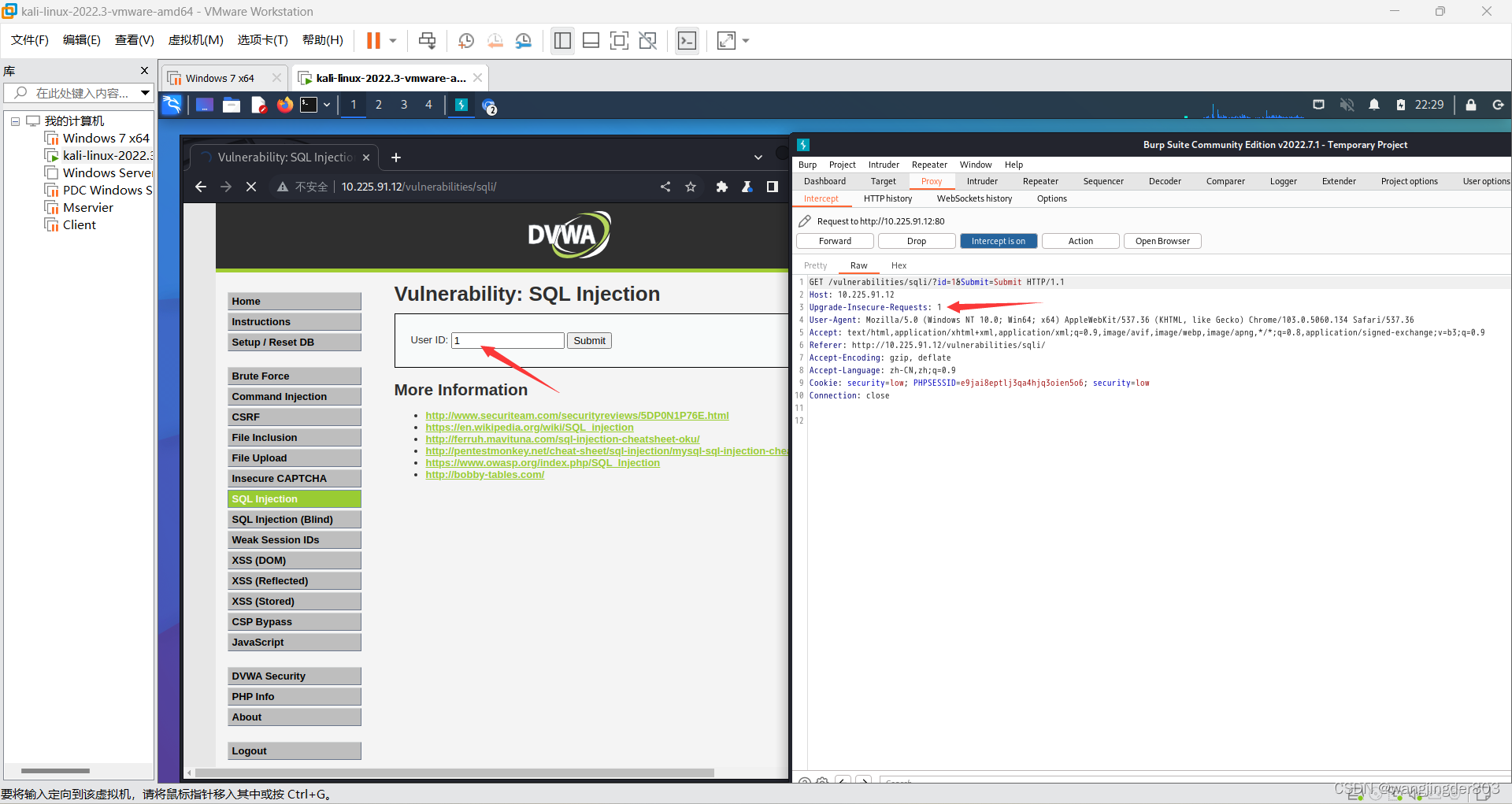Click browser share icon in address bar
This screenshot has width=1512, height=804.
click(x=665, y=187)
